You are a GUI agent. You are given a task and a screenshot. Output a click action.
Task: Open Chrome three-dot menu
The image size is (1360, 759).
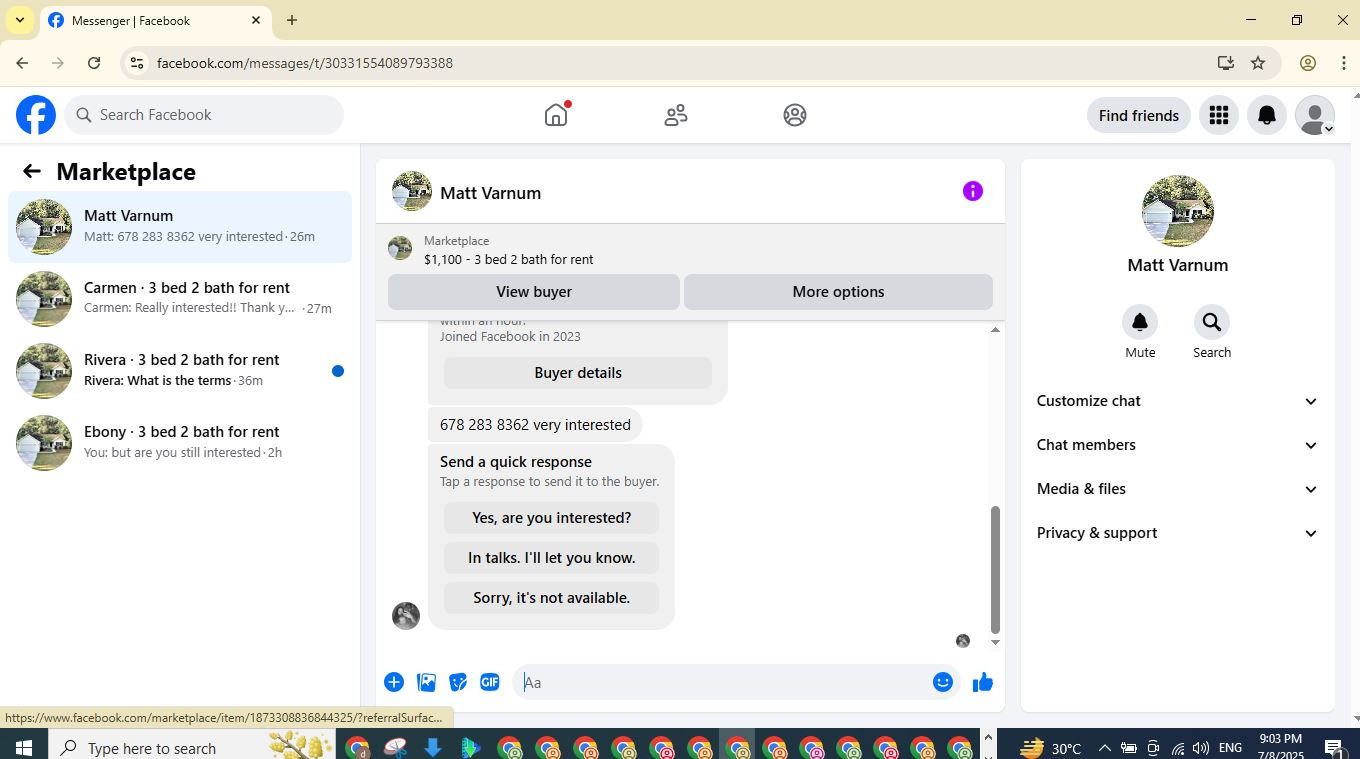(x=1343, y=63)
